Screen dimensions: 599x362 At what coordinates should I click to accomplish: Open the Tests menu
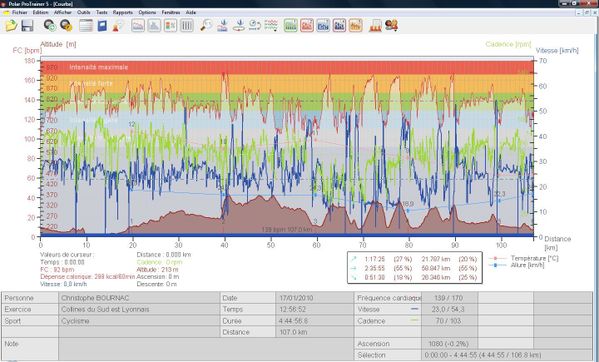click(x=102, y=12)
